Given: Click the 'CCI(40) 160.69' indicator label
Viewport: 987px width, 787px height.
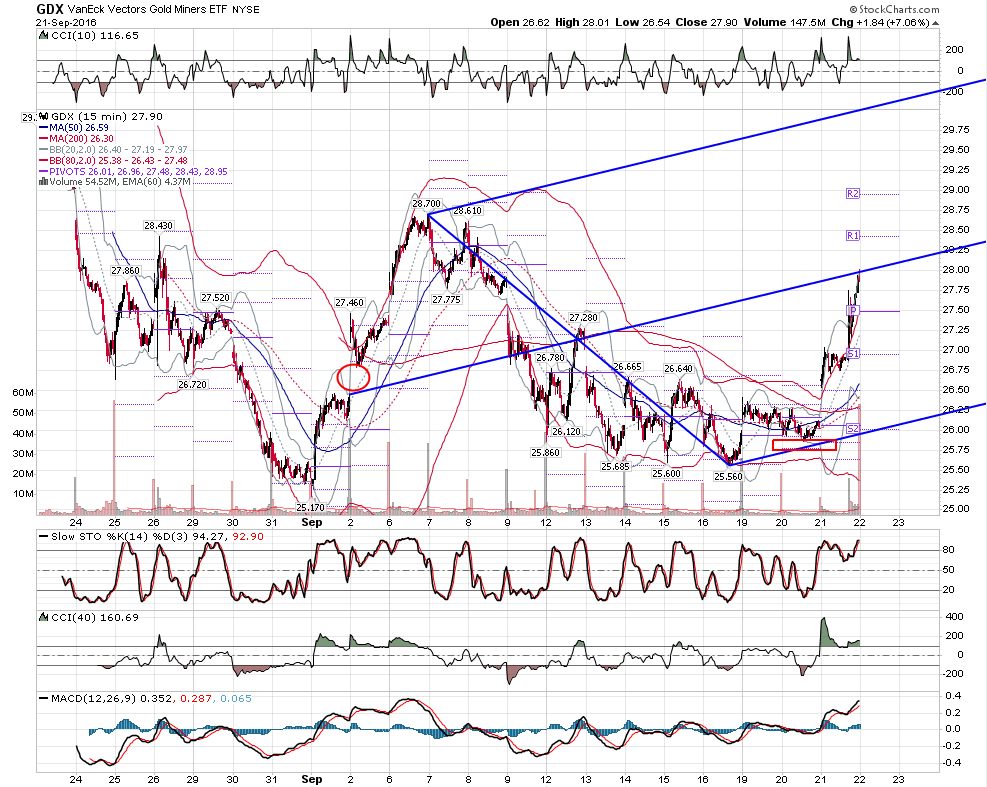Looking at the screenshot, I should pyautogui.click(x=94, y=617).
